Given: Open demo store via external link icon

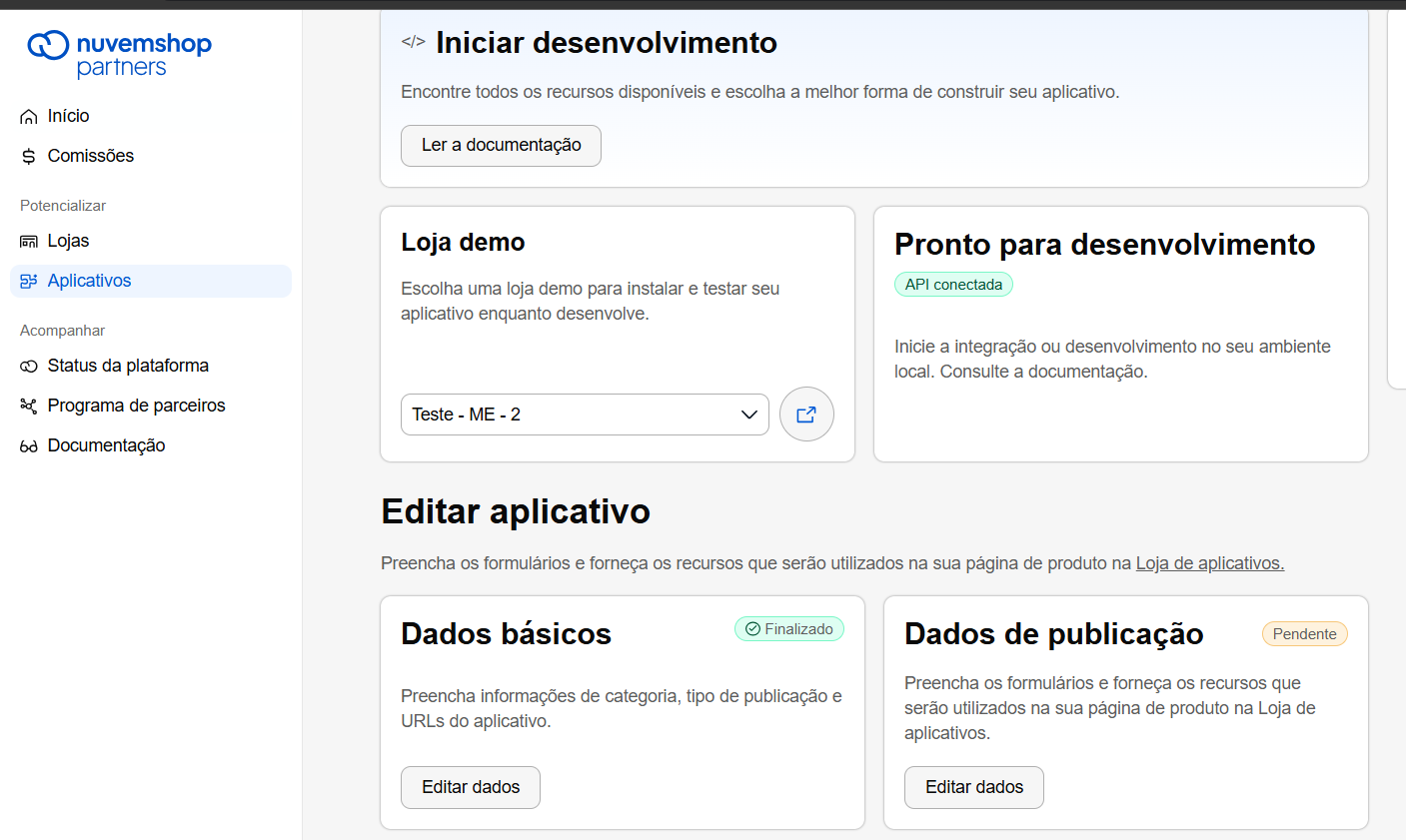Looking at the screenshot, I should click(806, 415).
